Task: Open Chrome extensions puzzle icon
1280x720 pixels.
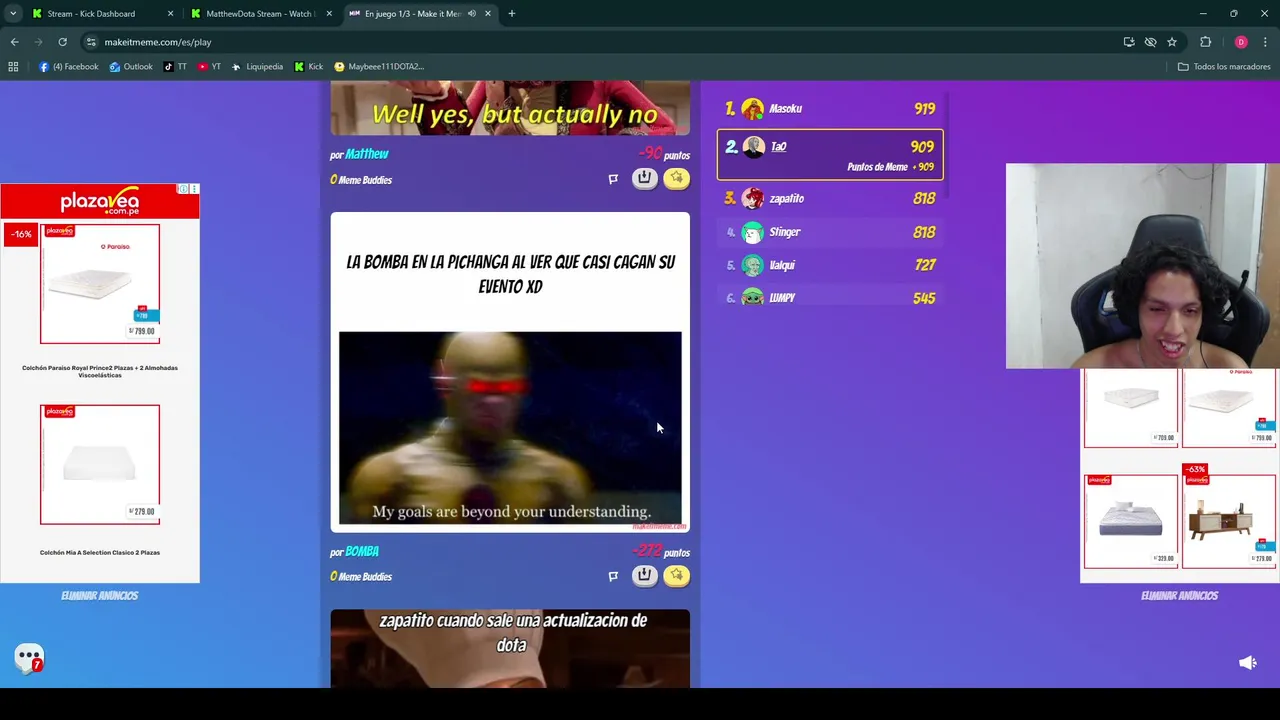Action: point(1205,42)
